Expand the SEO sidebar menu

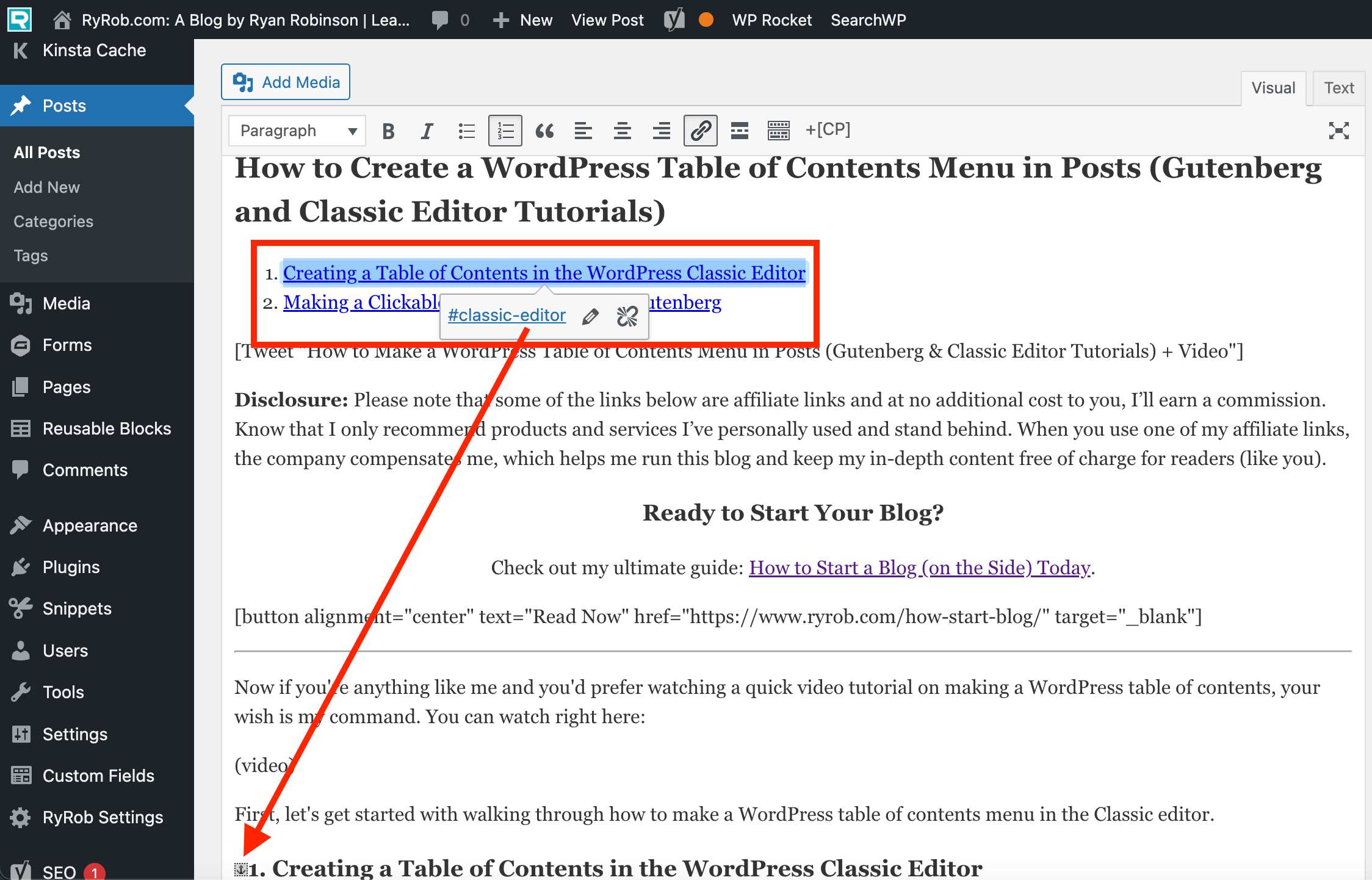pos(59,870)
